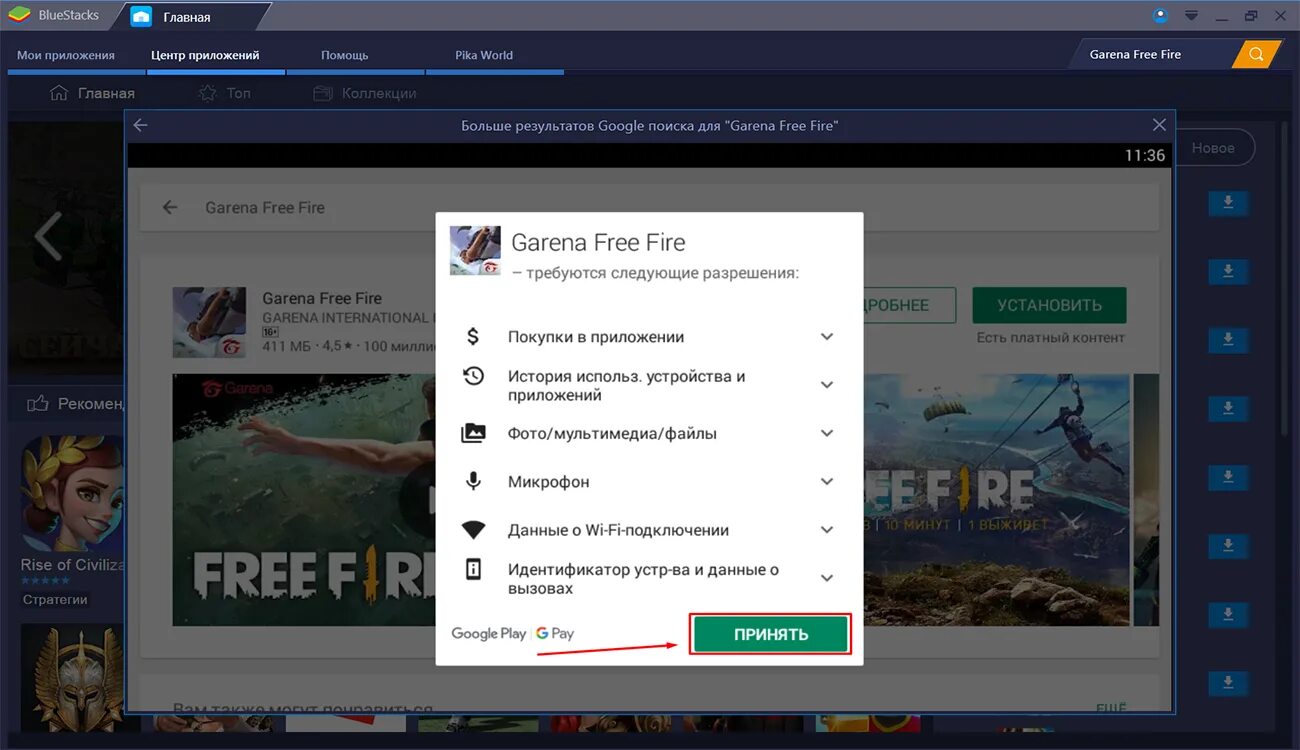Click the Новое button
Image resolution: width=1300 pixels, height=750 pixels.
(1213, 148)
